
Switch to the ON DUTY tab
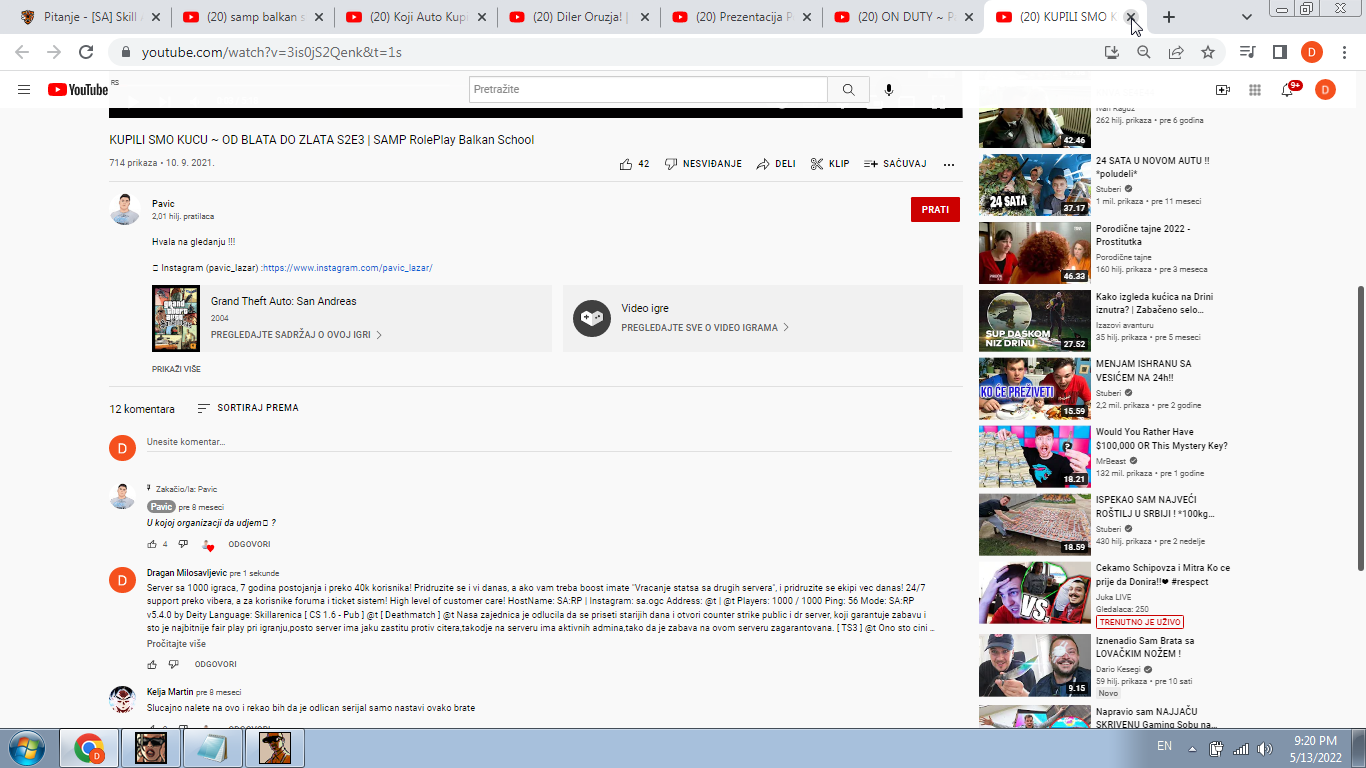click(905, 17)
